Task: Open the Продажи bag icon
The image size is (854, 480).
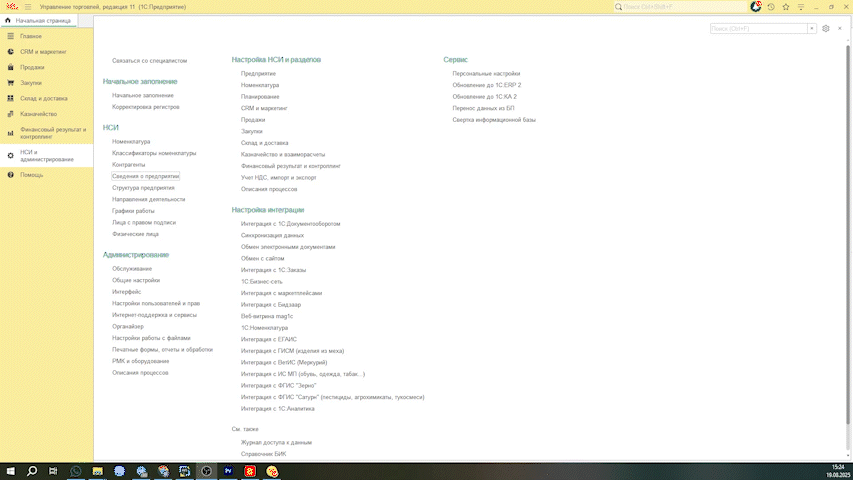Action: pos(10,67)
